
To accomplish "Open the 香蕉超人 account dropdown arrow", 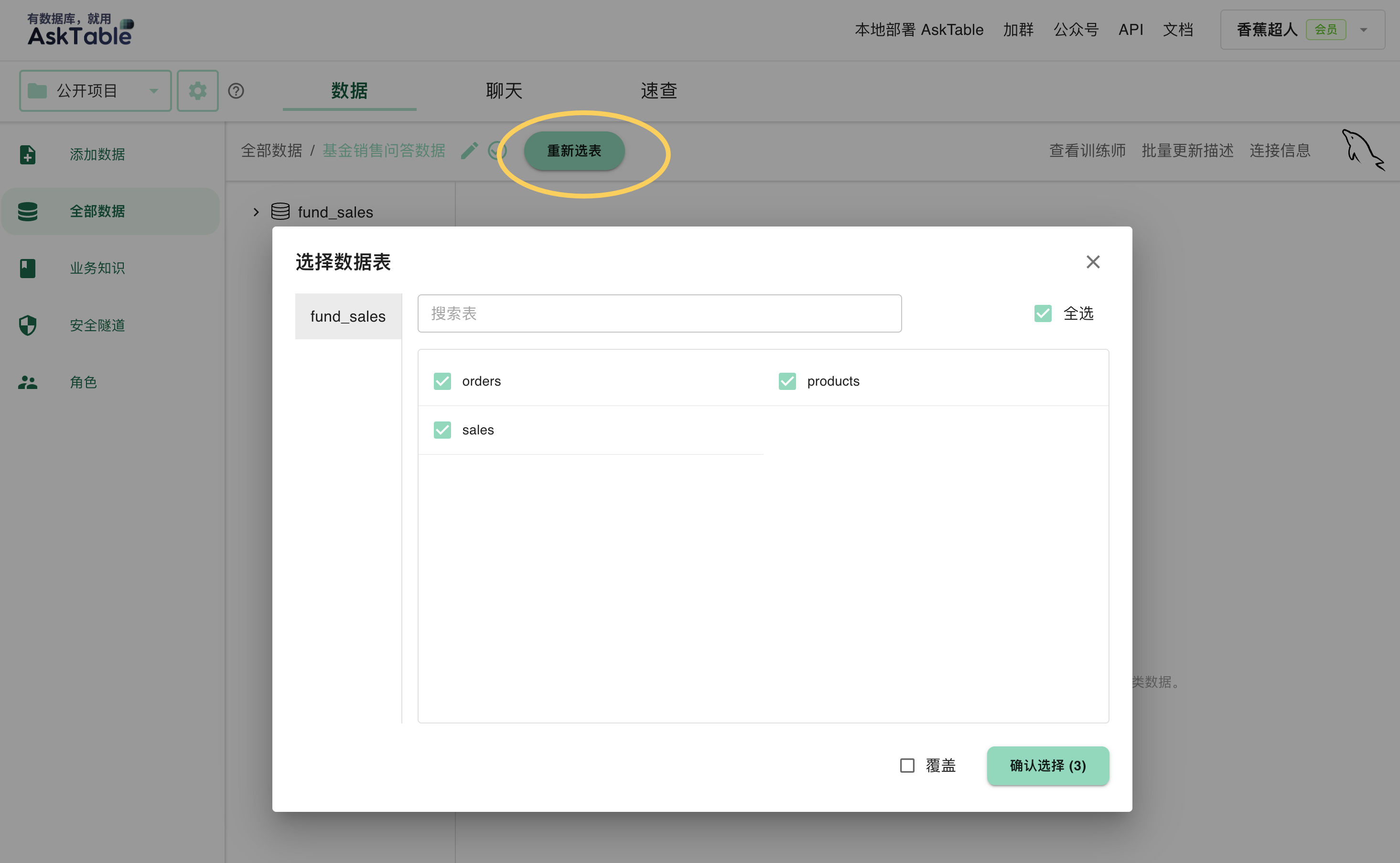I will click(1364, 30).
